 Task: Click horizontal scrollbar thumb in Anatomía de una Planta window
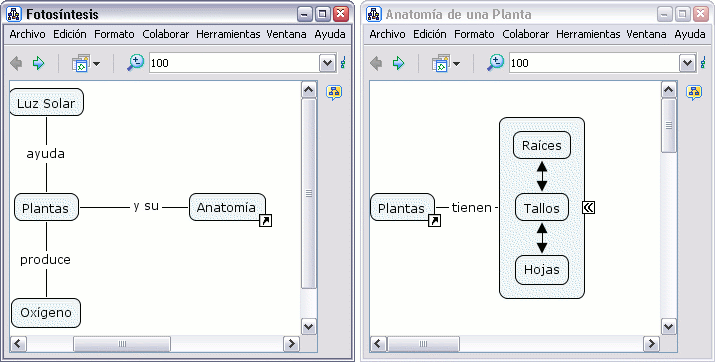point(424,344)
